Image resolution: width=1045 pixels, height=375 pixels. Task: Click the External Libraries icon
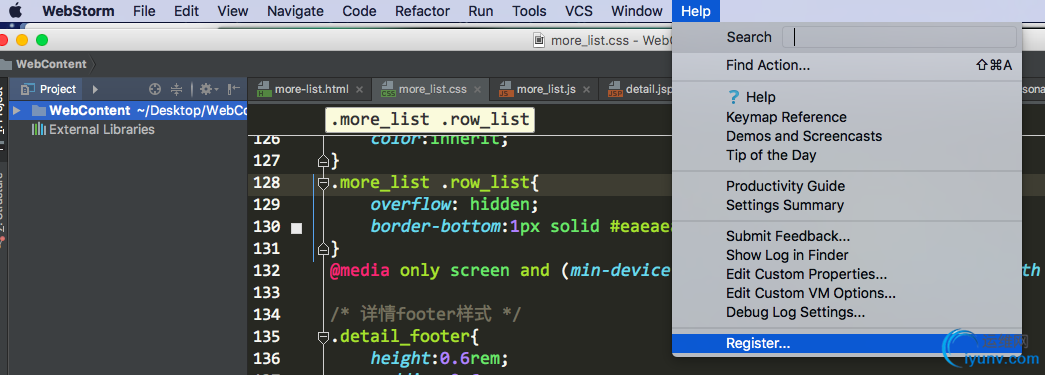[x=39, y=129]
